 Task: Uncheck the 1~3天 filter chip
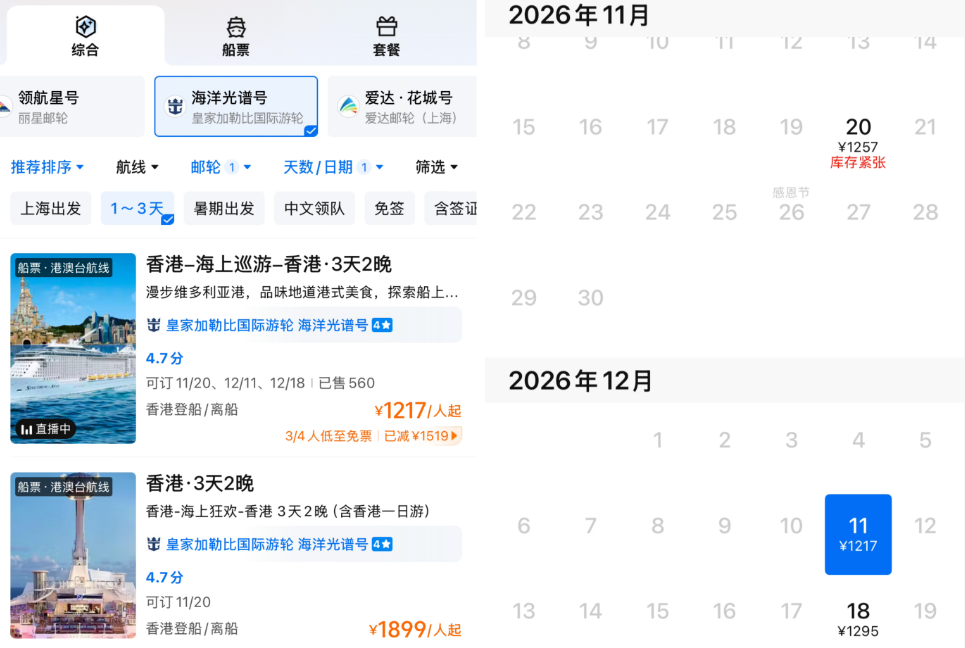click(x=137, y=209)
